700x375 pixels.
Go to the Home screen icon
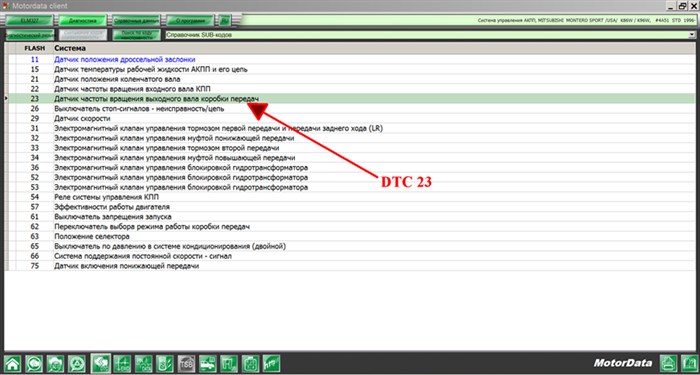12,363
